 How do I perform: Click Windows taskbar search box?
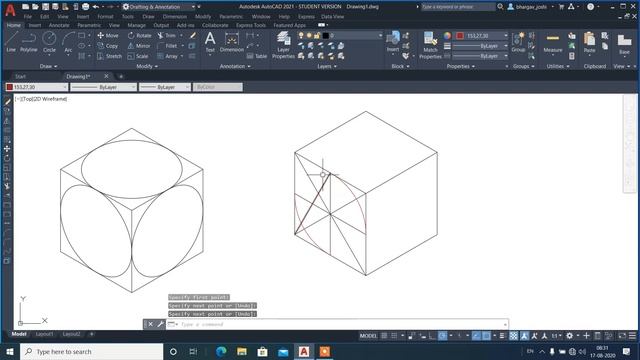coord(91,351)
